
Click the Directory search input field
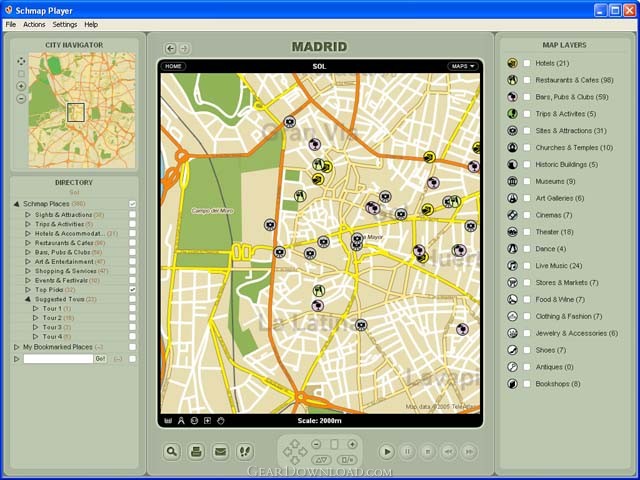[58, 359]
